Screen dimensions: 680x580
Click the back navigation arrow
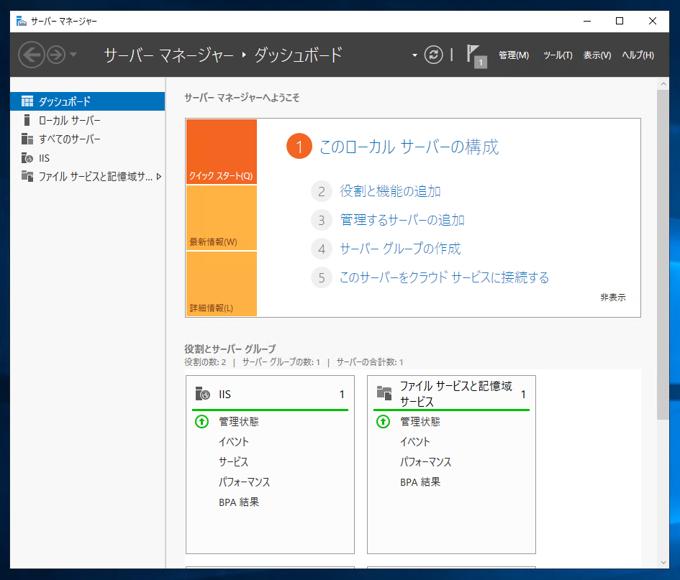pyautogui.click(x=31, y=55)
